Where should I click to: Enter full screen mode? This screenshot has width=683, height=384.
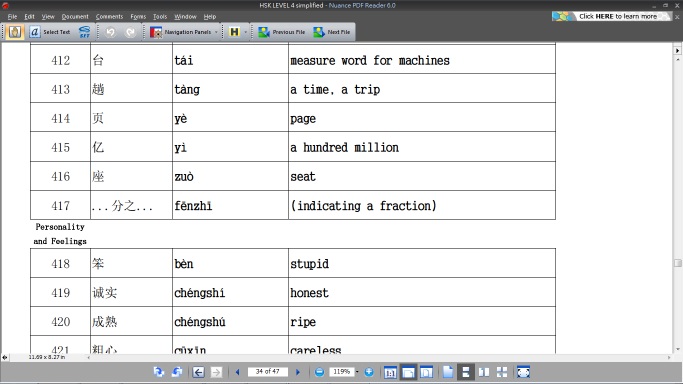[x=523, y=372]
